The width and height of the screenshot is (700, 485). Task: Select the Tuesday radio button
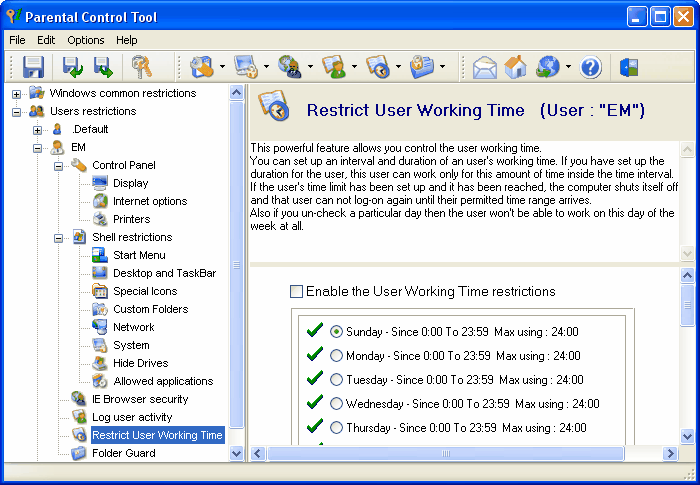pyautogui.click(x=336, y=380)
